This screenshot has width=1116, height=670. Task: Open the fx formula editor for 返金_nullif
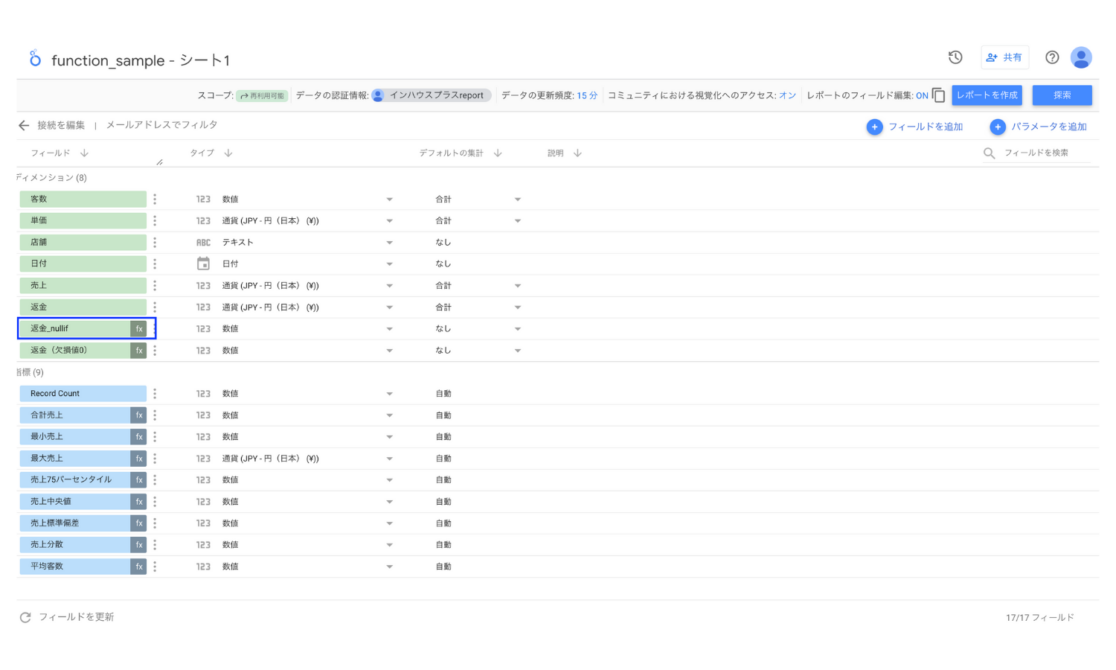[x=137, y=327]
